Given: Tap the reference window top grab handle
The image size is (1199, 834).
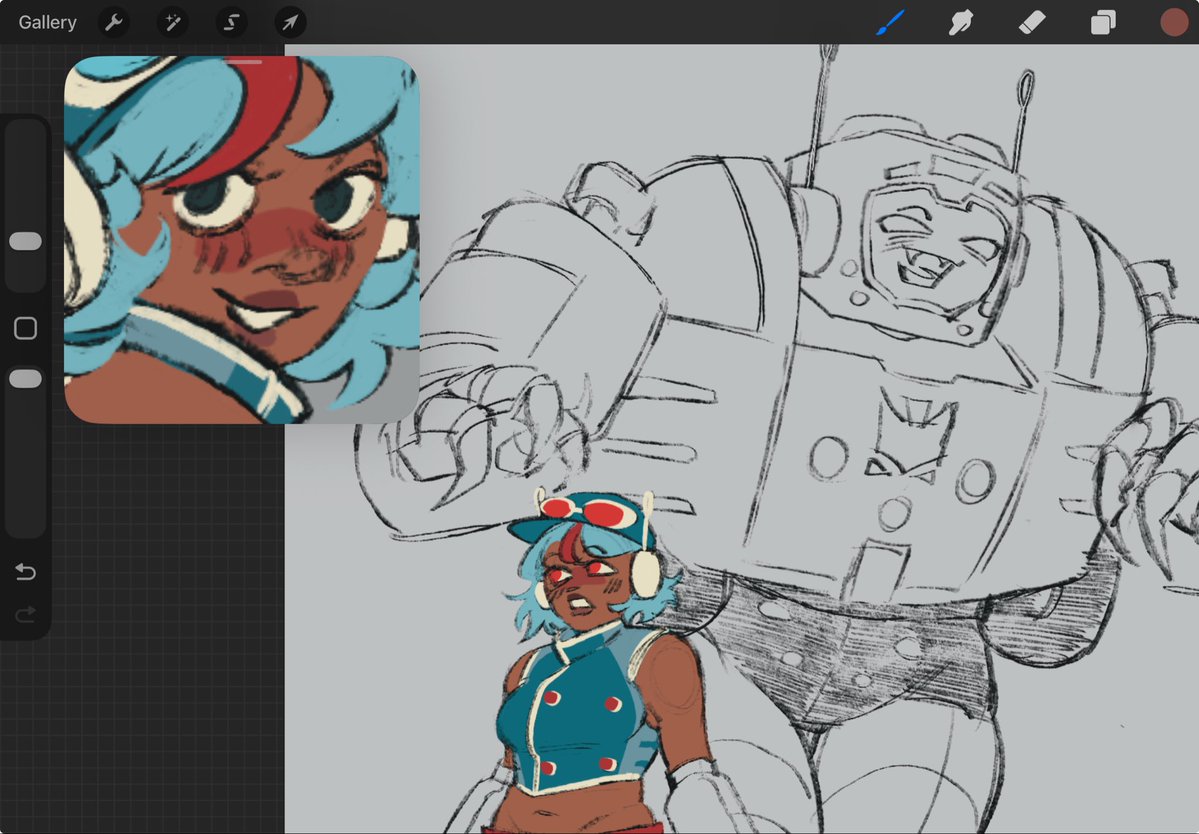Looking at the screenshot, I should point(243,62).
